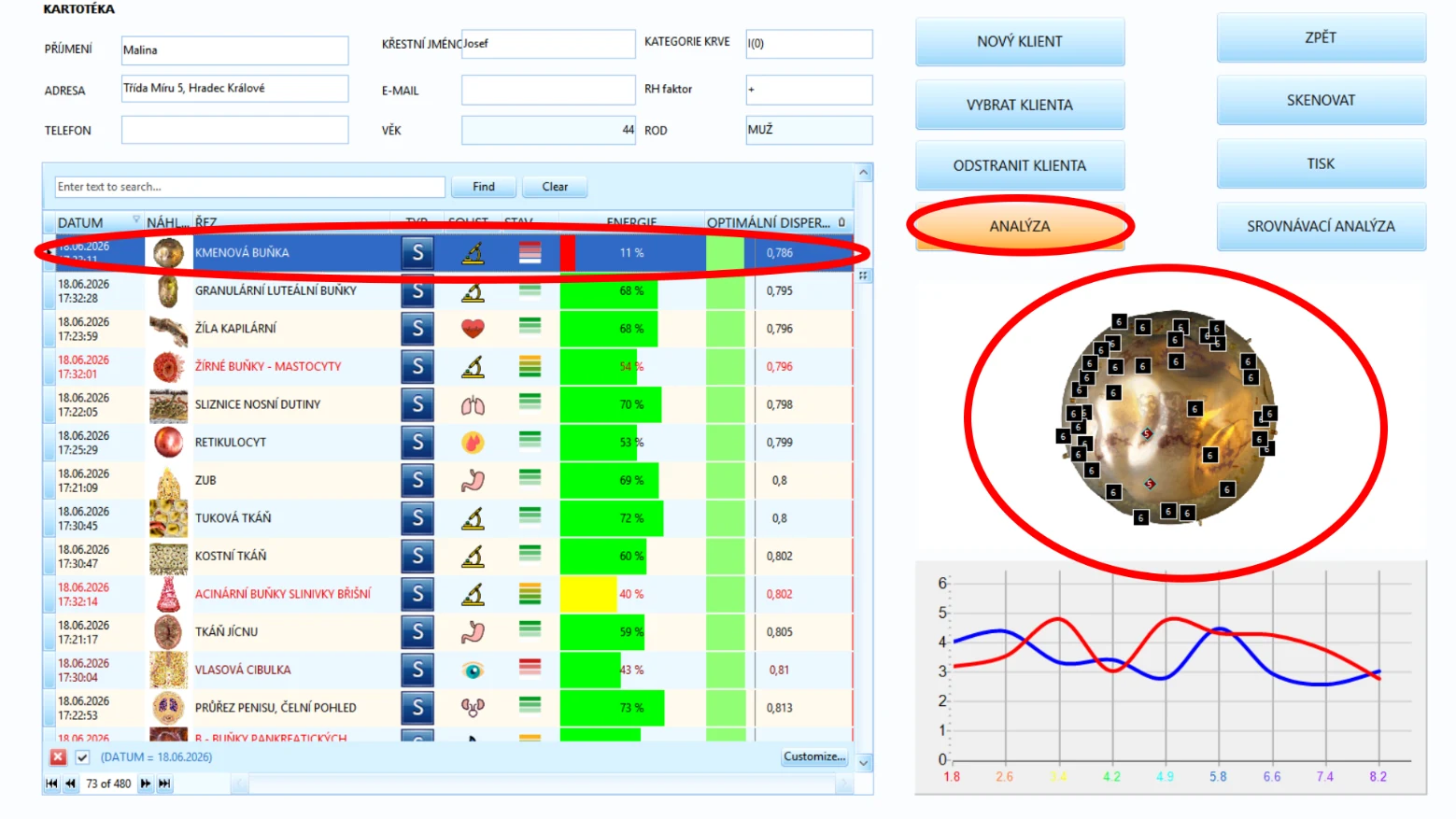The image size is (1456, 819).
Task: Click the stomach icon in ZUB row
Action: click(x=474, y=480)
